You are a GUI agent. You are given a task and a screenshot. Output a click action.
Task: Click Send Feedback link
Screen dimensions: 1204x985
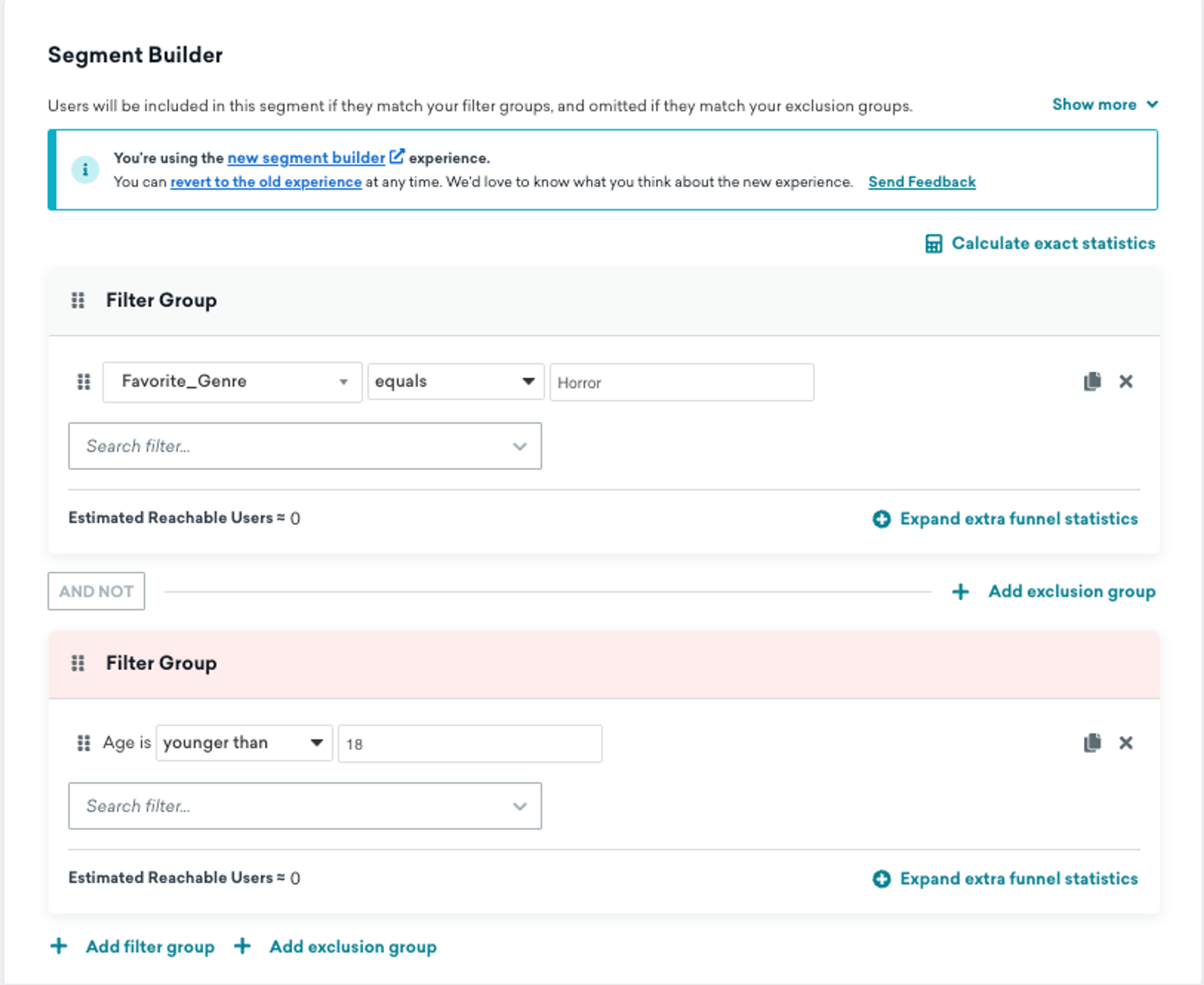click(x=921, y=182)
